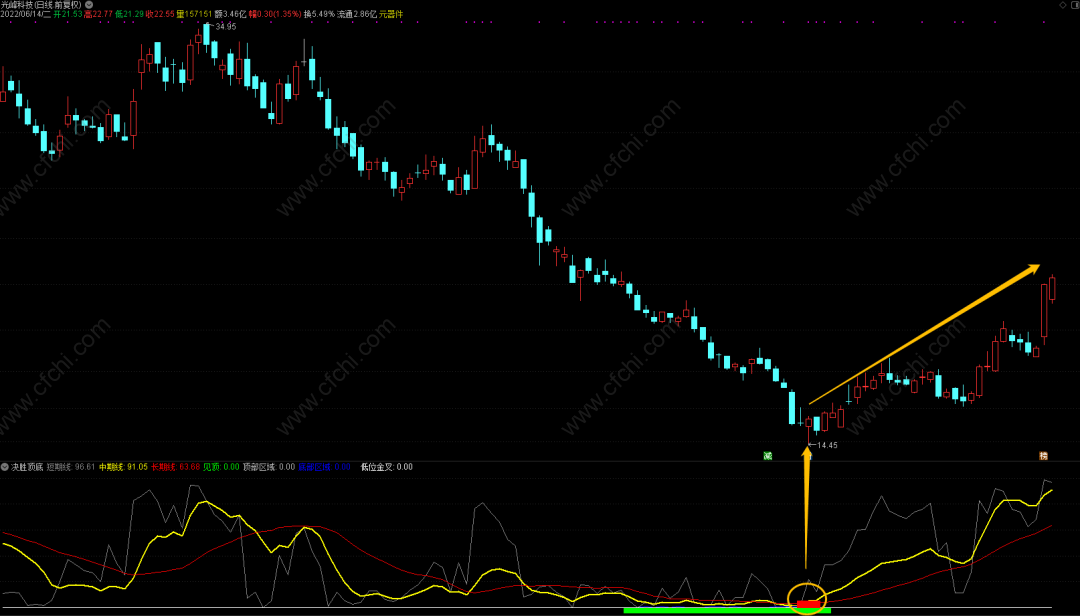The height and width of the screenshot is (616, 1080).
Task: Click the stock title 光峰科技(日线 前复权)
Action: (x=41, y=4)
